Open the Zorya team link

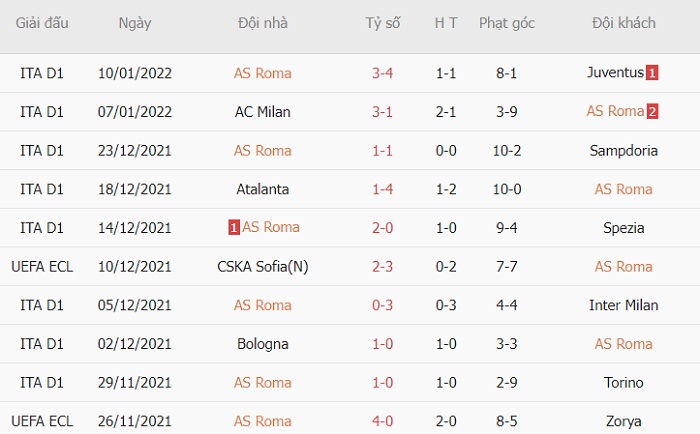[x=624, y=421]
